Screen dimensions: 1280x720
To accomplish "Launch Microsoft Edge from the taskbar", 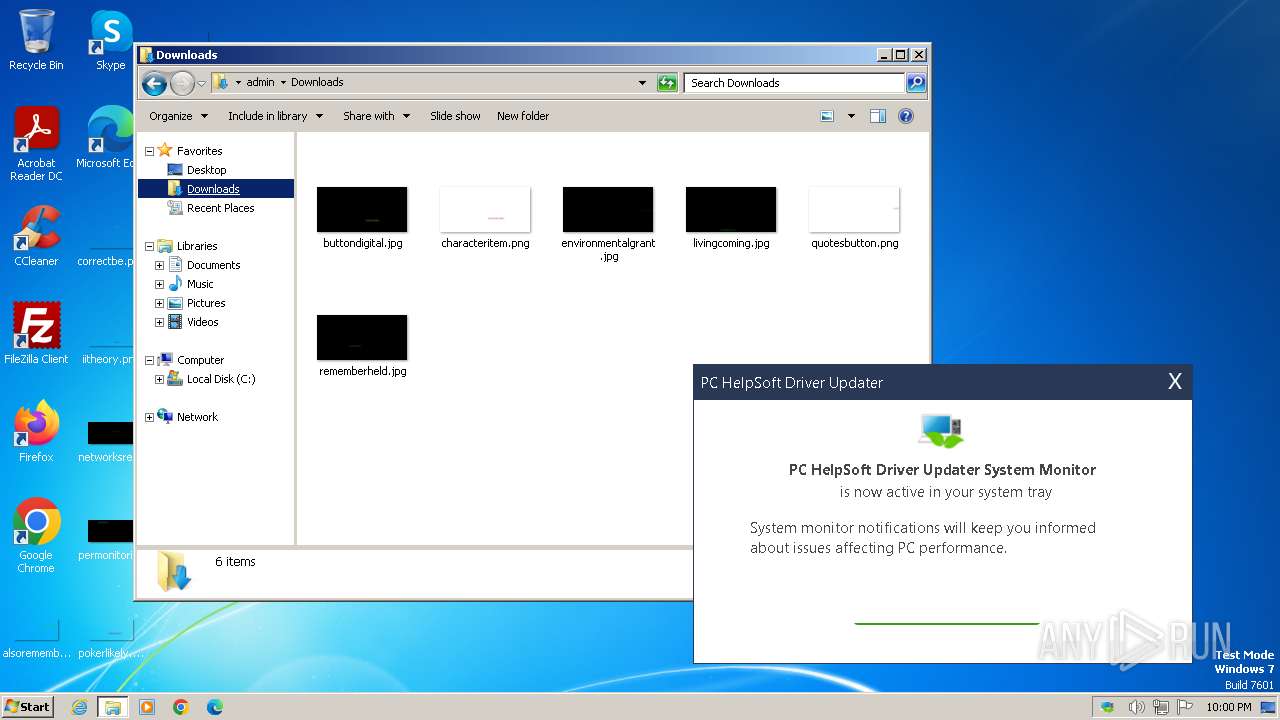I will point(214,707).
